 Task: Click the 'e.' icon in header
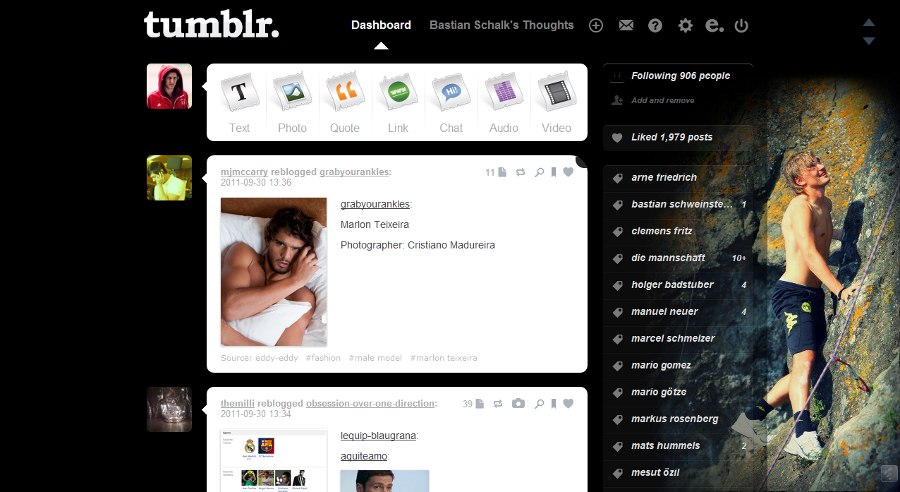(x=714, y=25)
